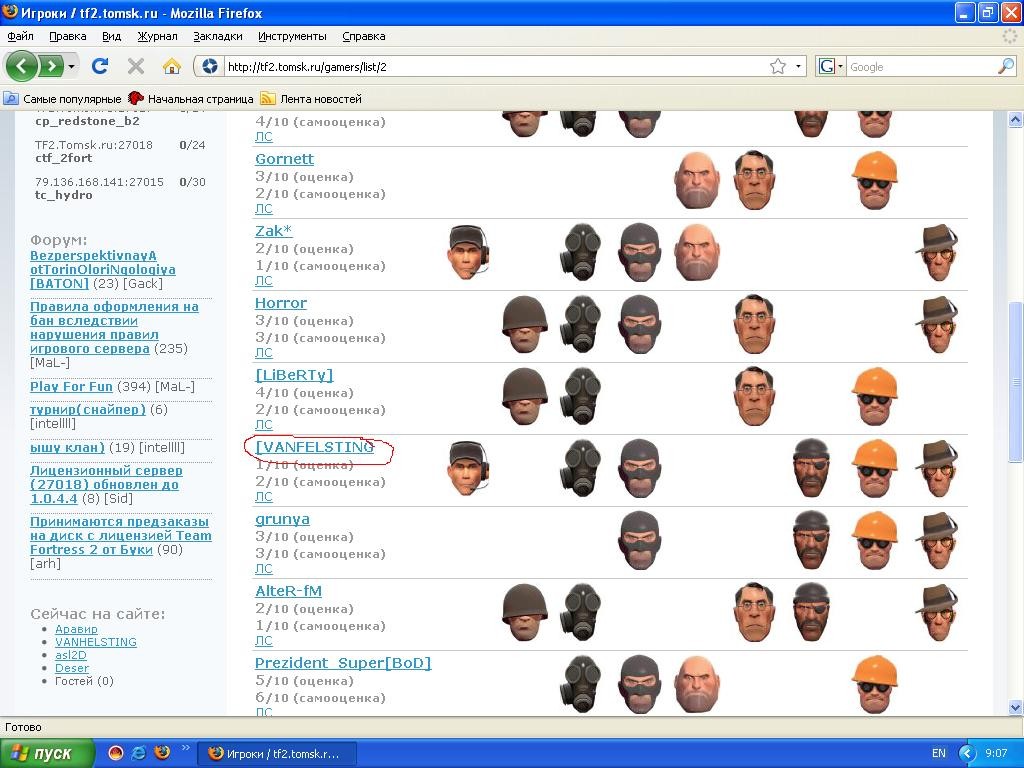Click the scrollbar down arrow
Image resolution: width=1024 pixels, height=768 pixels.
point(1016,707)
